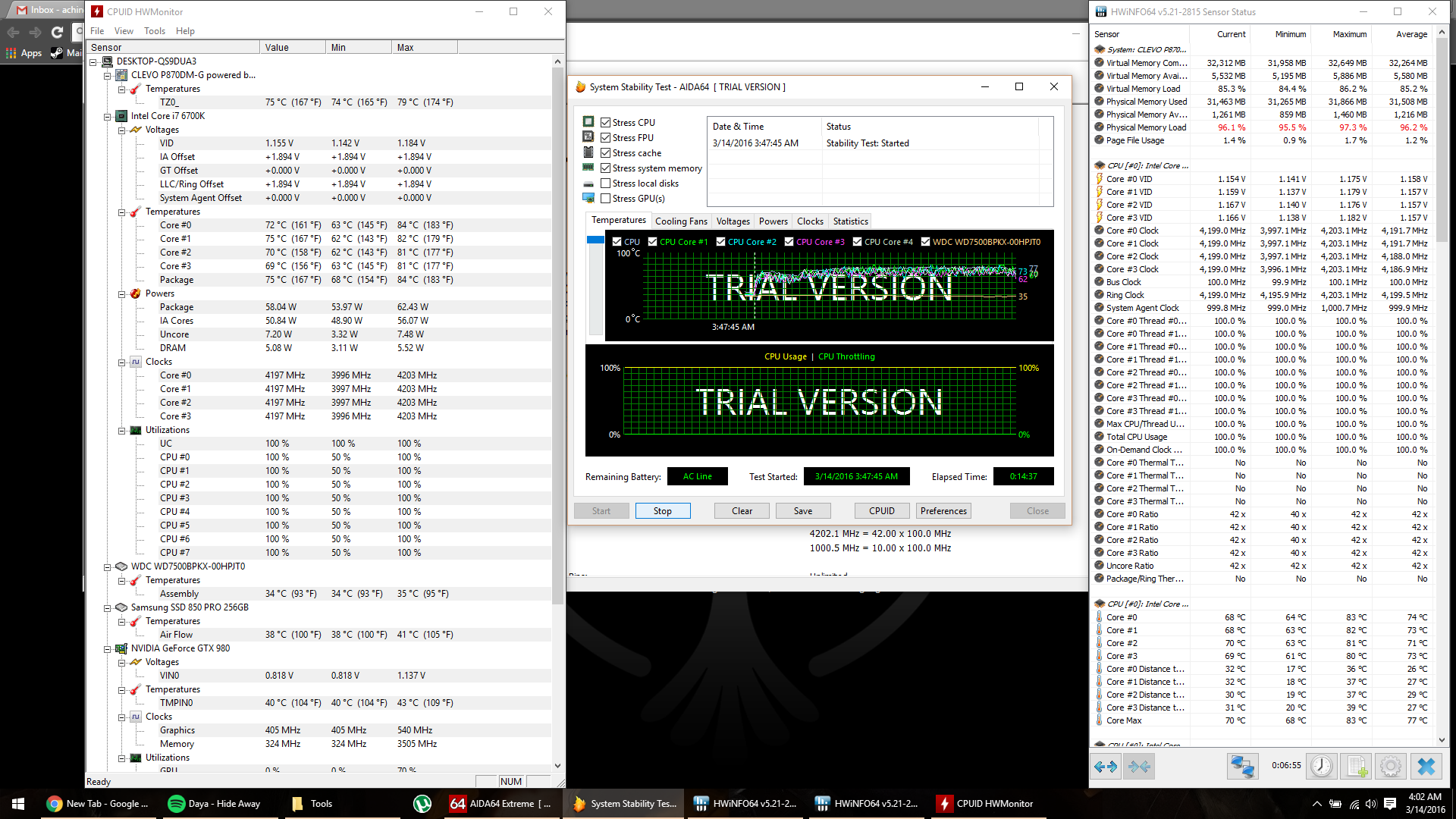This screenshot has height=819, width=1456.
Task: Uncheck Stress FPU checkbox
Action: coord(605,137)
